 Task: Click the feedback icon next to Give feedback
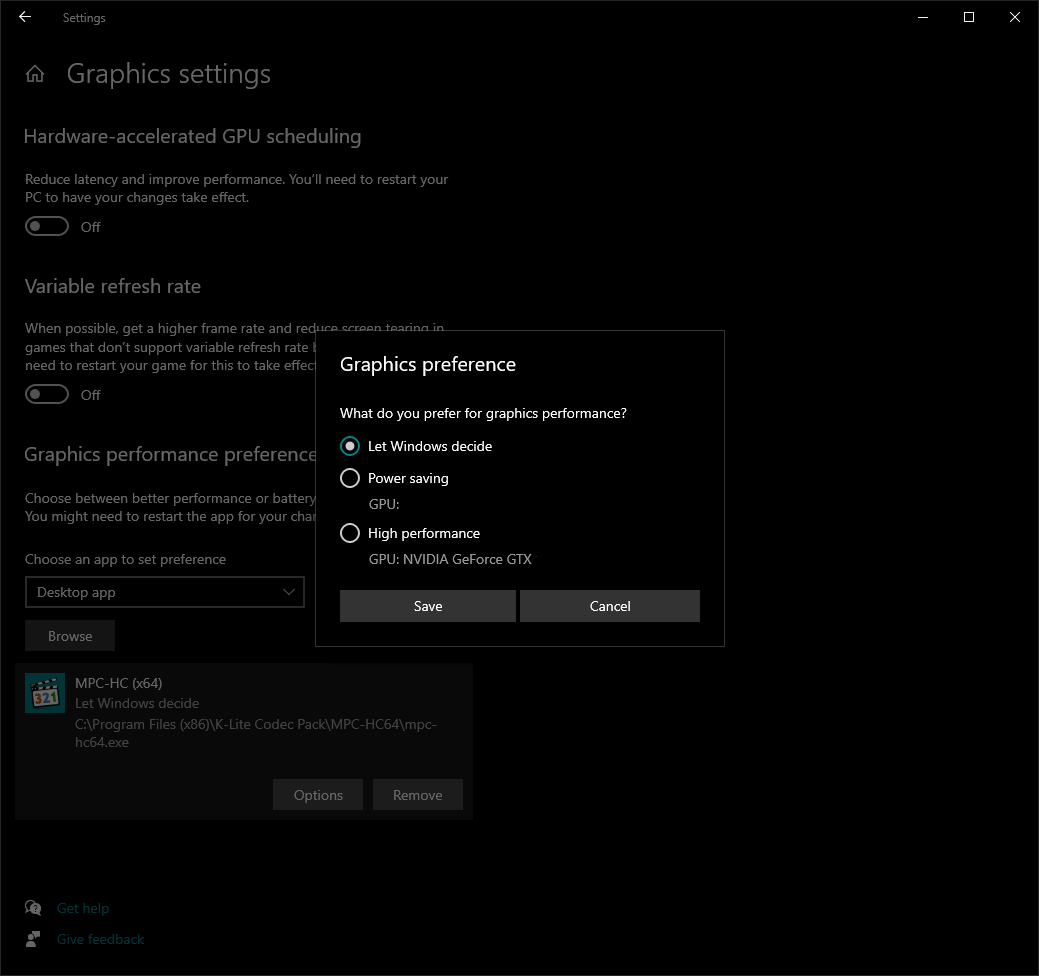pyautogui.click(x=33, y=938)
